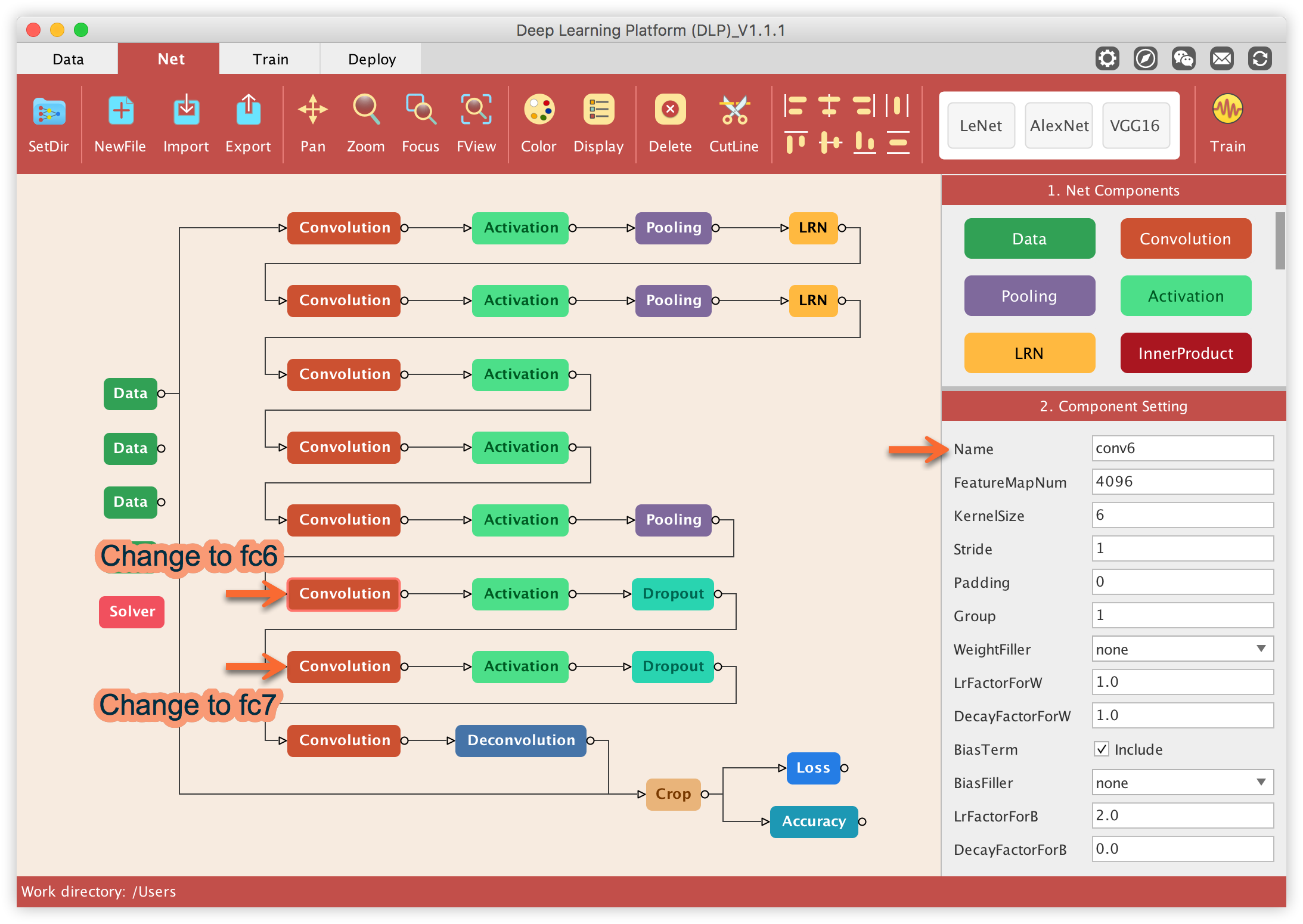Open the WeightFiller dropdown
This screenshot has height=924, width=1303.
pos(1182,649)
